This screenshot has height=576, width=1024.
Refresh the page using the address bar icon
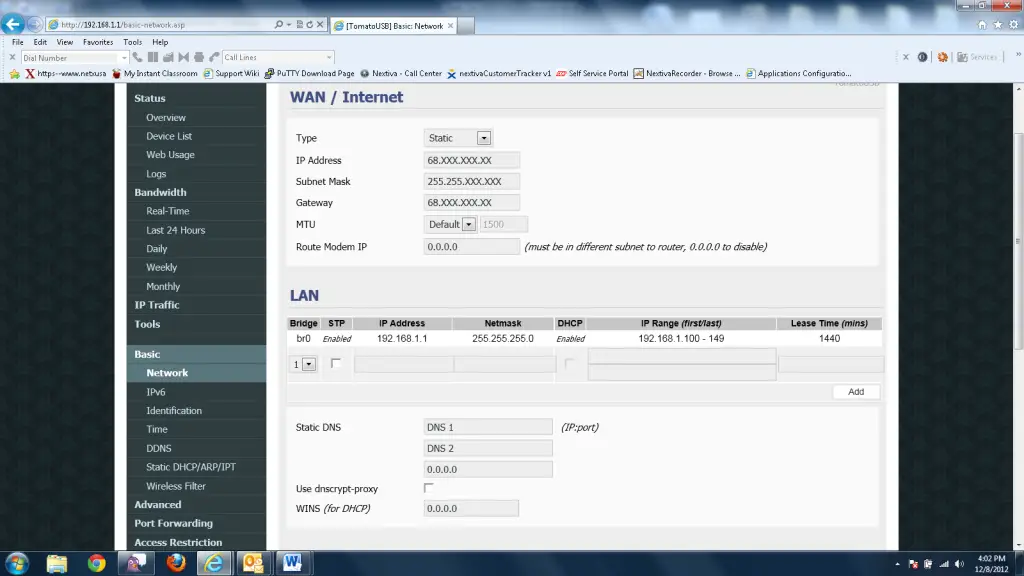(310, 25)
